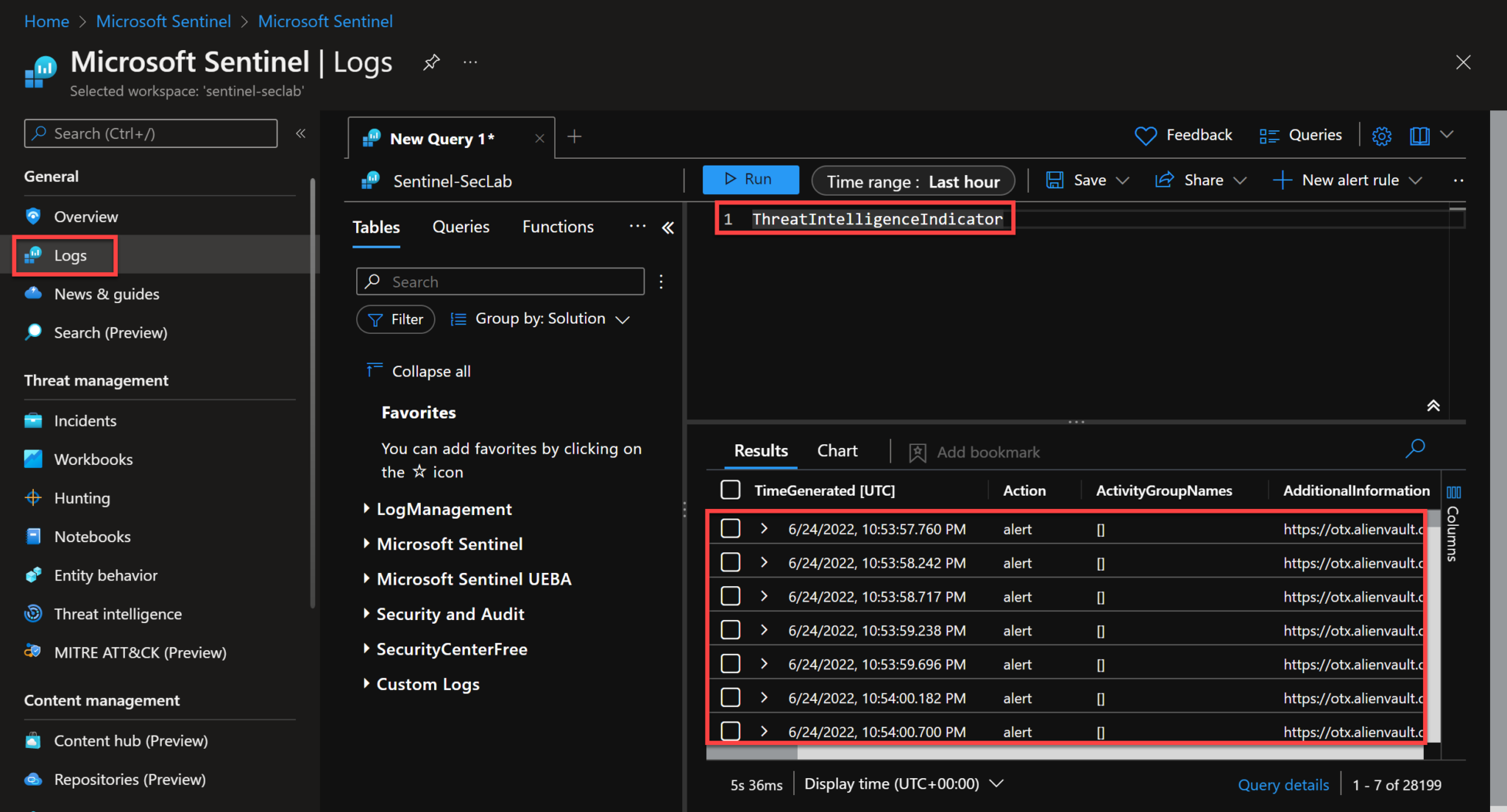Open query settings gear
1507x812 pixels.
click(1382, 135)
